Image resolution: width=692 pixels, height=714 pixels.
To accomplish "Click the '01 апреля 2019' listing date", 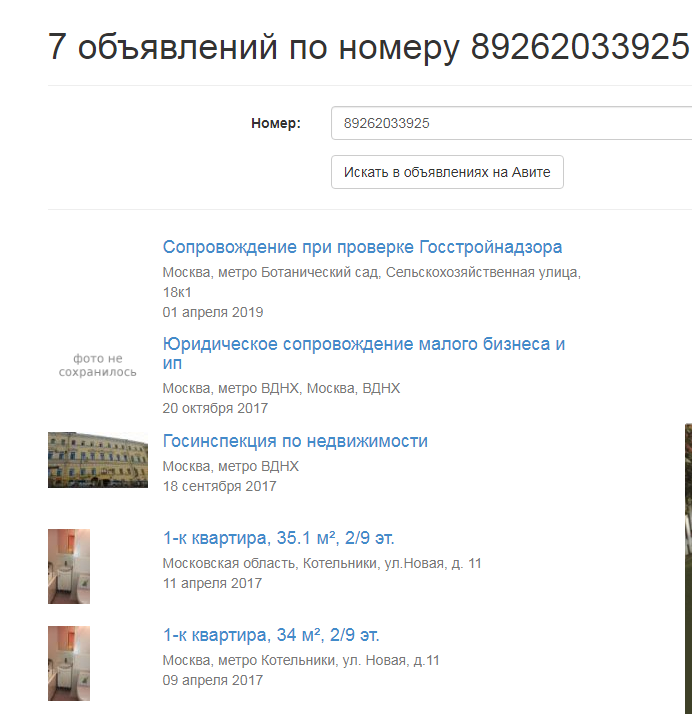I will click(213, 312).
